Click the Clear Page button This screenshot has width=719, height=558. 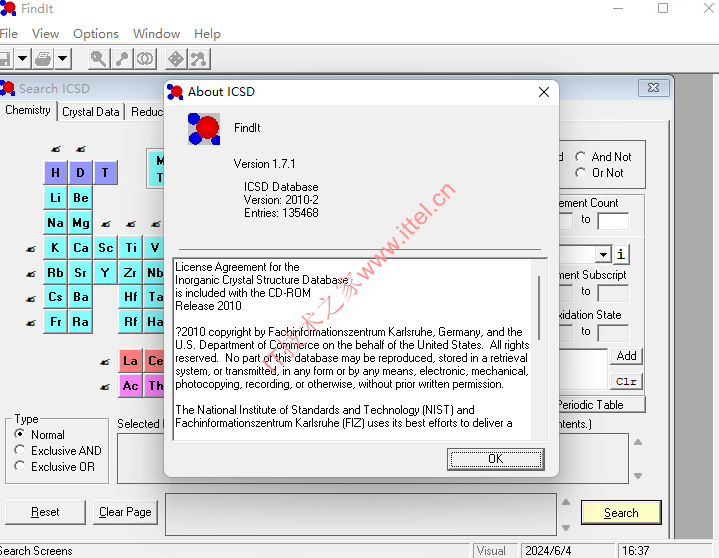(125, 512)
